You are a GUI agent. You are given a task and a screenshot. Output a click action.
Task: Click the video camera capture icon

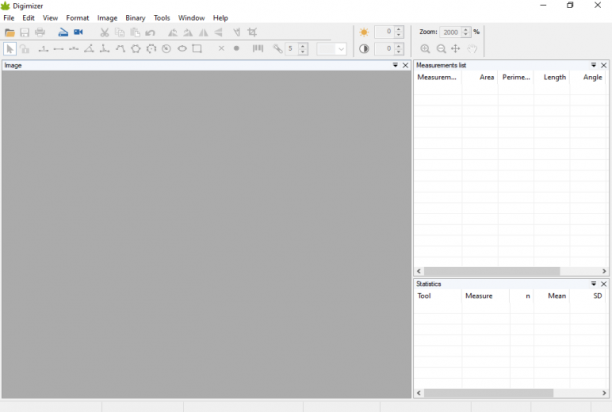click(x=78, y=32)
